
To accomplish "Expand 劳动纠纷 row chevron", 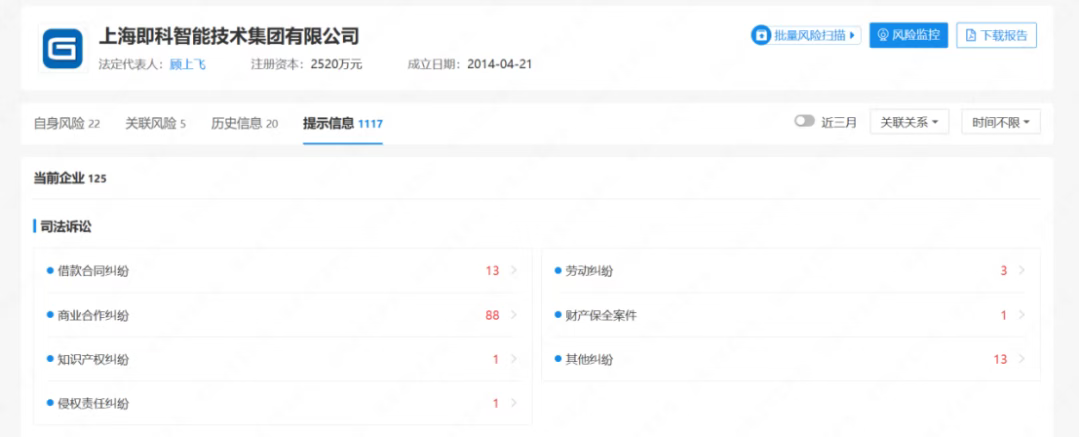I will 1021,271.
